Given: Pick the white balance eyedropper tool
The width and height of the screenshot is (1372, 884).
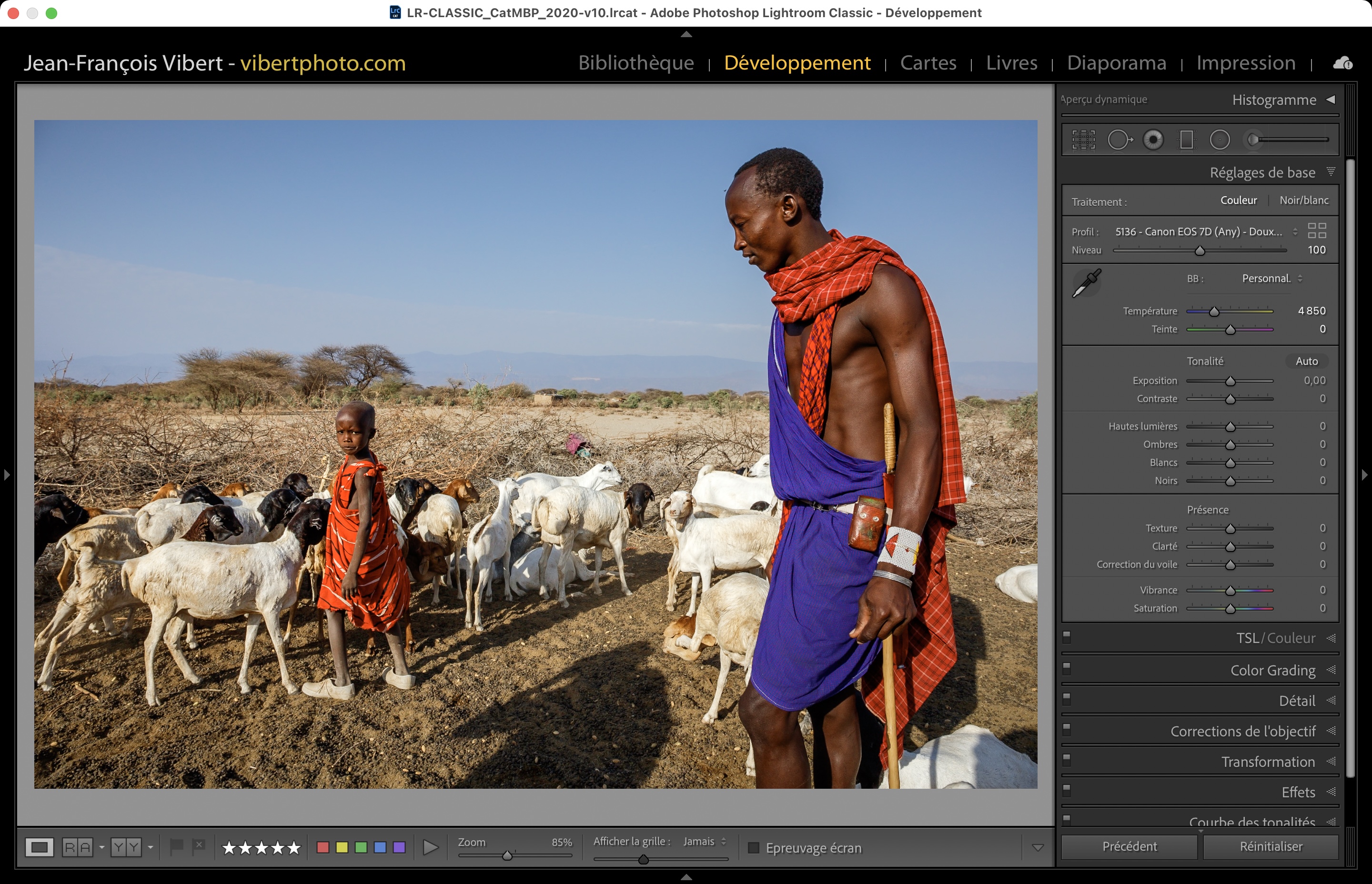Looking at the screenshot, I should click(x=1086, y=283).
